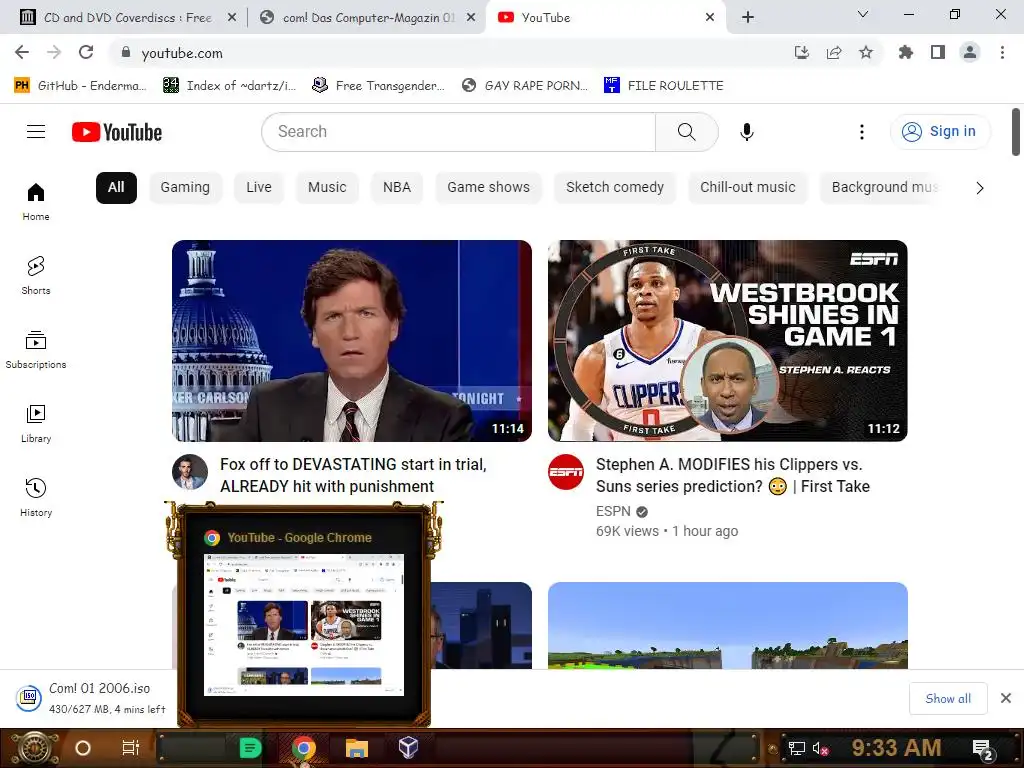Viewport: 1024px width, 768px height.
Task: Play the Westbrook Shines thumbnail
Action: click(x=728, y=341)
